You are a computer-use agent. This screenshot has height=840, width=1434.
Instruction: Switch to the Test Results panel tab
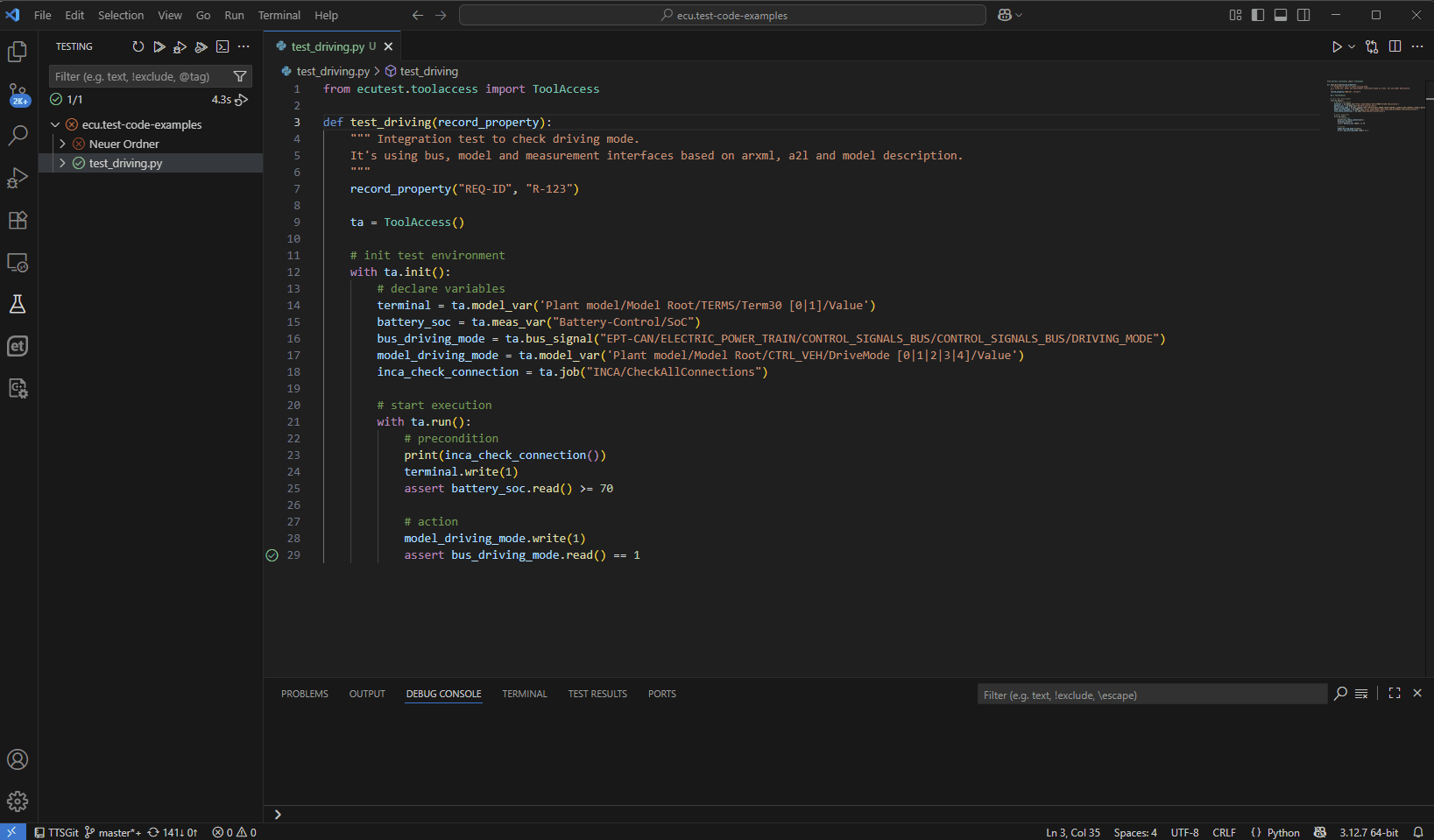(x=597, y=694)
